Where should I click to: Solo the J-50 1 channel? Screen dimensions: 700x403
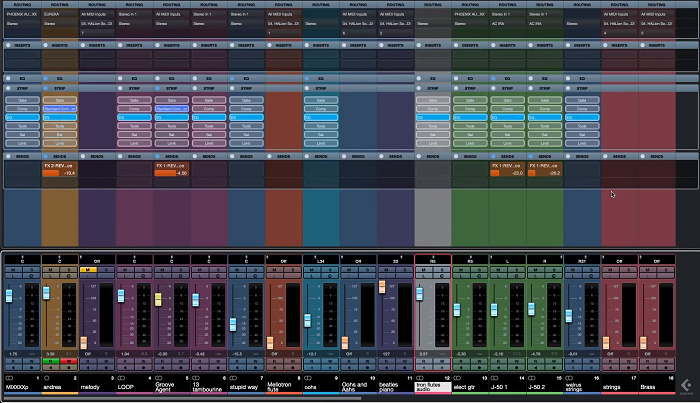pos(517,270)
